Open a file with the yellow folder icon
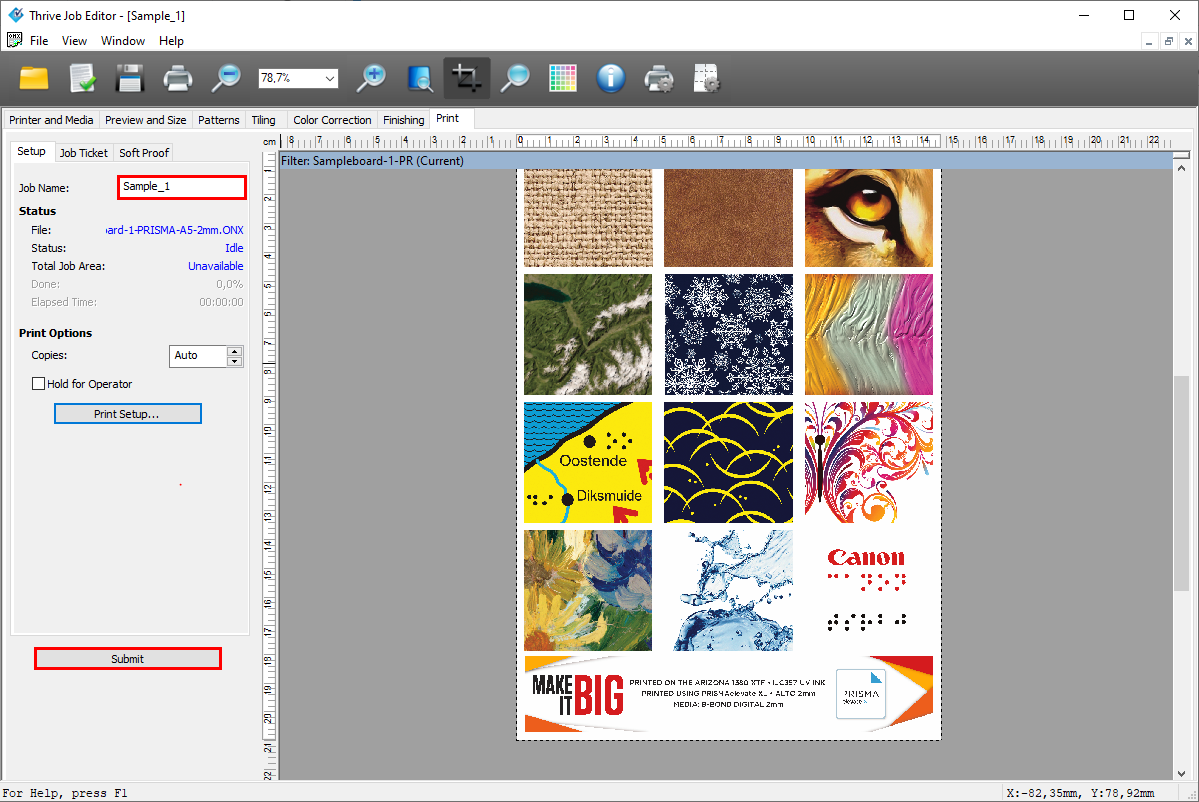 (x=34, y=78)
